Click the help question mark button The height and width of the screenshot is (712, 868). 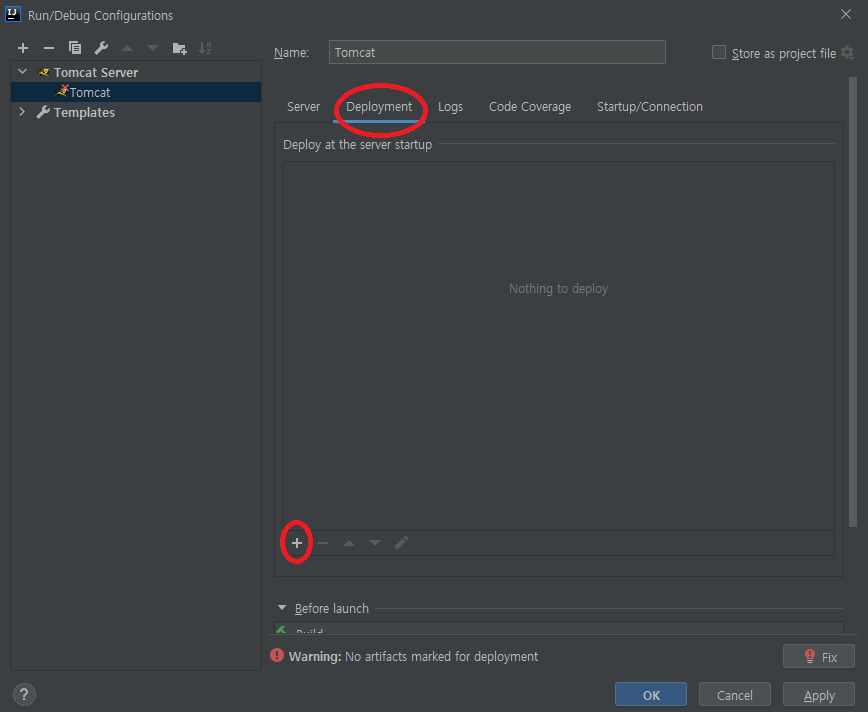[x=24, y=694]
